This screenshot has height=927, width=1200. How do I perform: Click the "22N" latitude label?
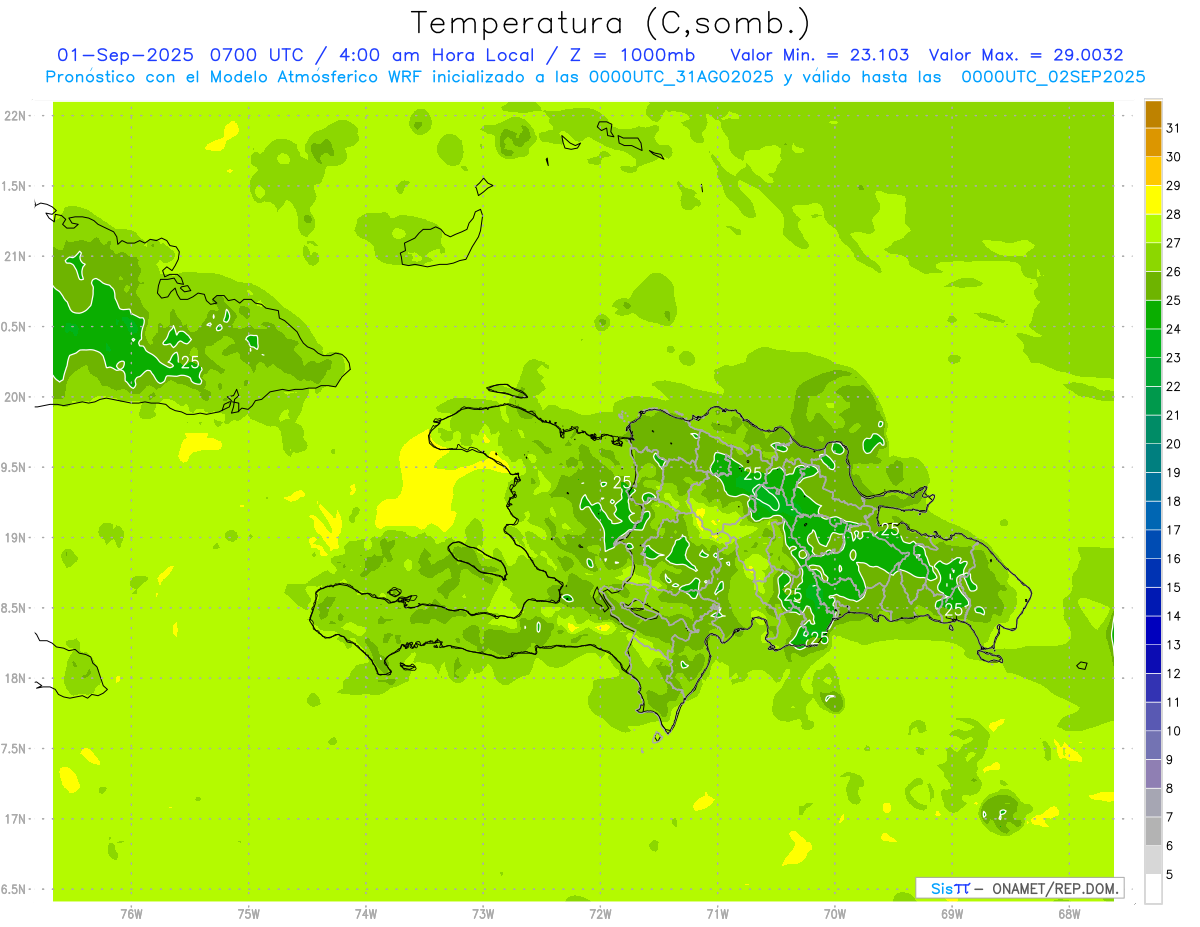(15, 116)
